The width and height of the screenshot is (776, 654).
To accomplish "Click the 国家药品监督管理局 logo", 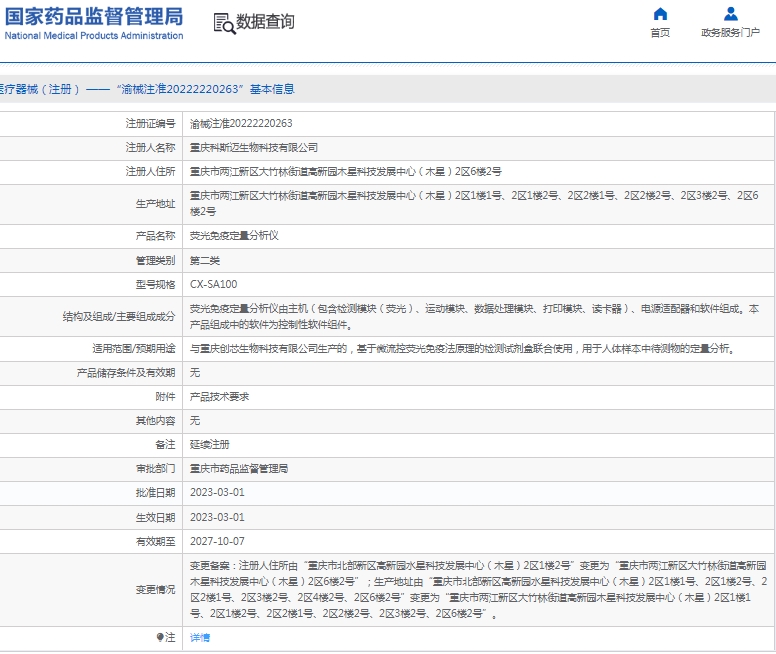I will tap(94, 23).
